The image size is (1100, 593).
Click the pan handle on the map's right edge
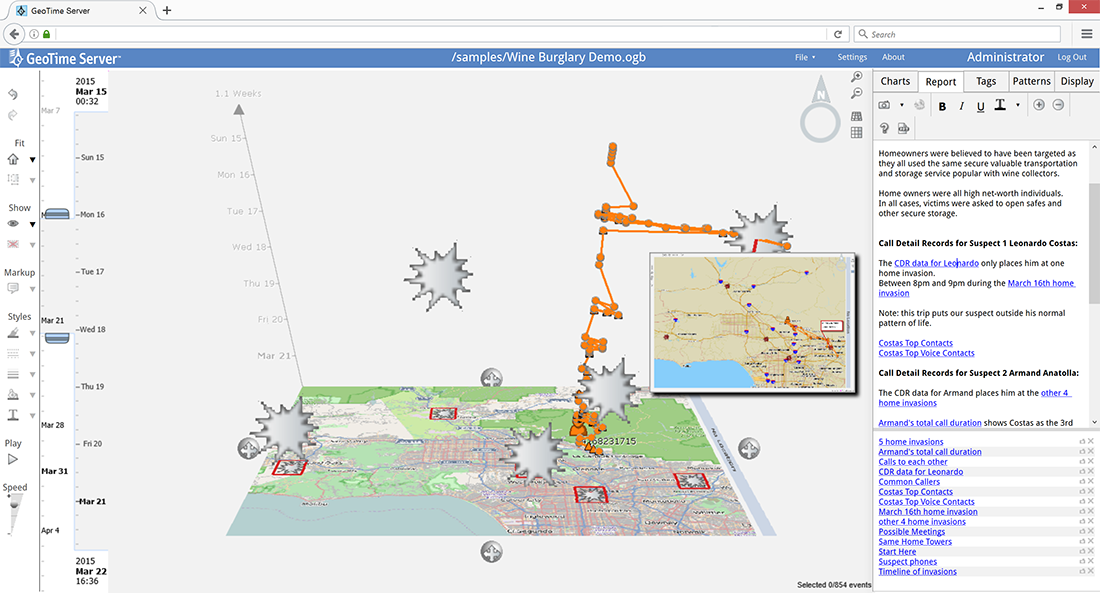pos(749,448)
